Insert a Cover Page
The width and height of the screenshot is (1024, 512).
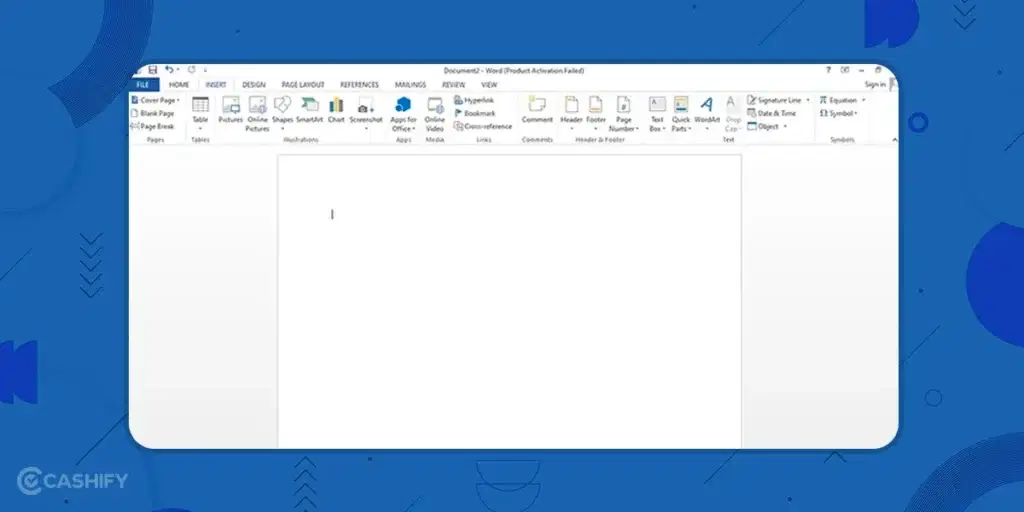coord(155,101)
